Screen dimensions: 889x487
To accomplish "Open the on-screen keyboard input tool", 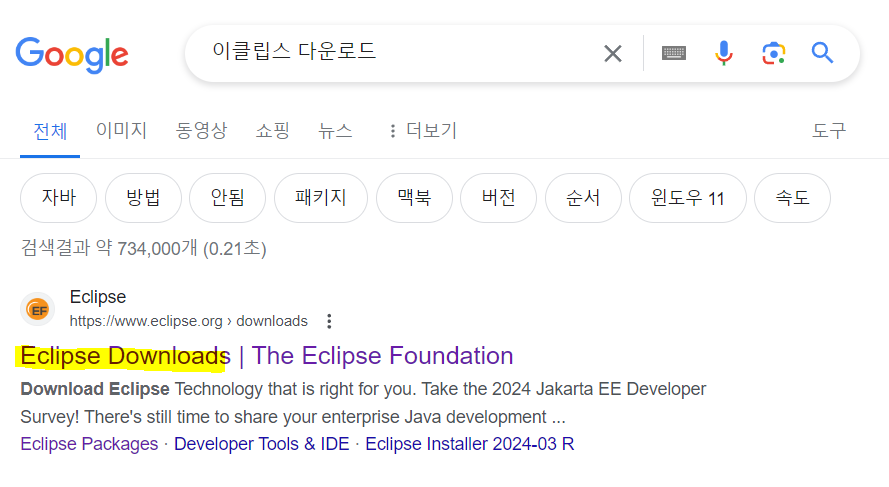I will click(674, 53).
